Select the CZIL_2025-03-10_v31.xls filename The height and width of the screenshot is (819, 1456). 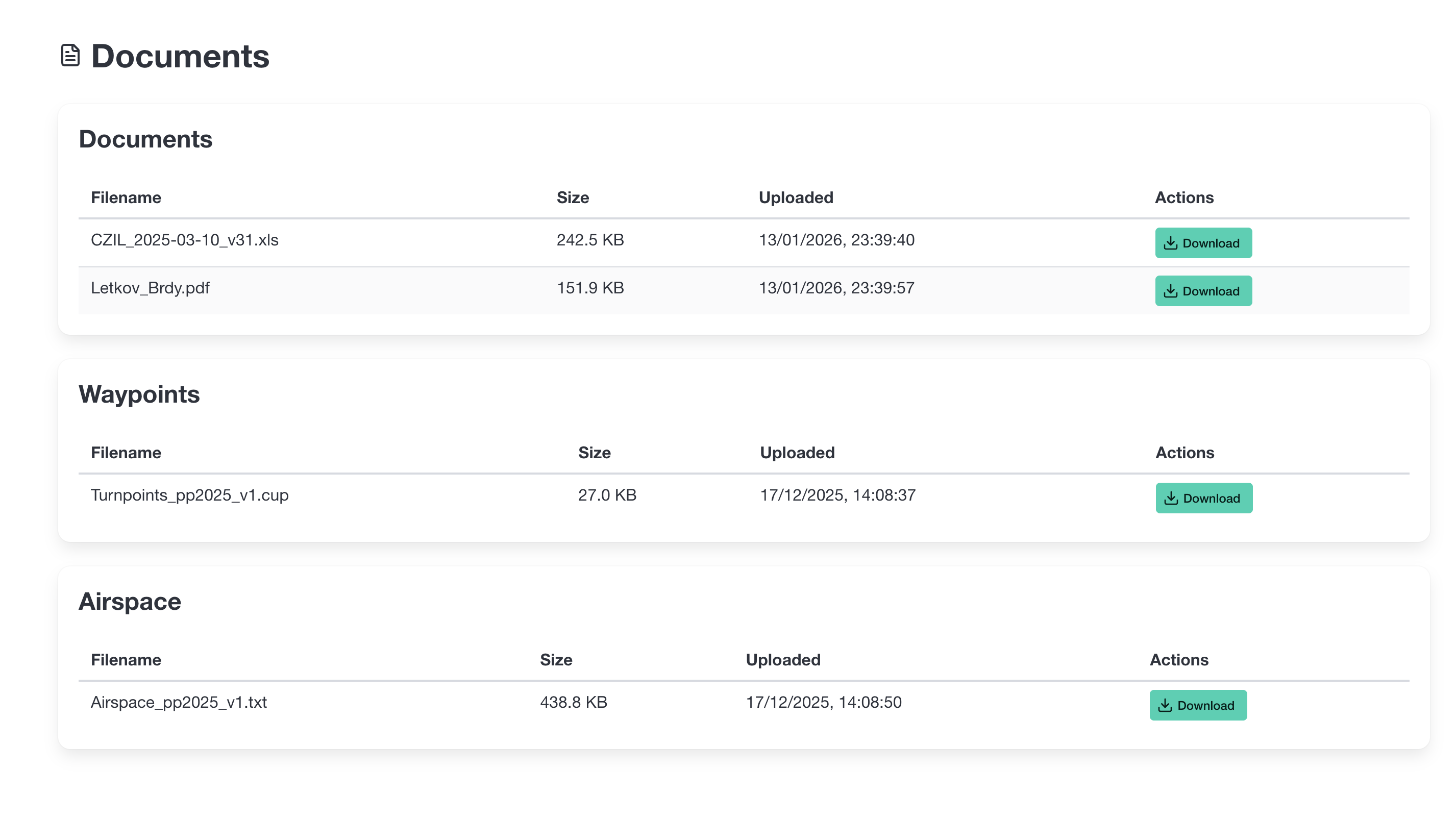click(x=184, y=240)
